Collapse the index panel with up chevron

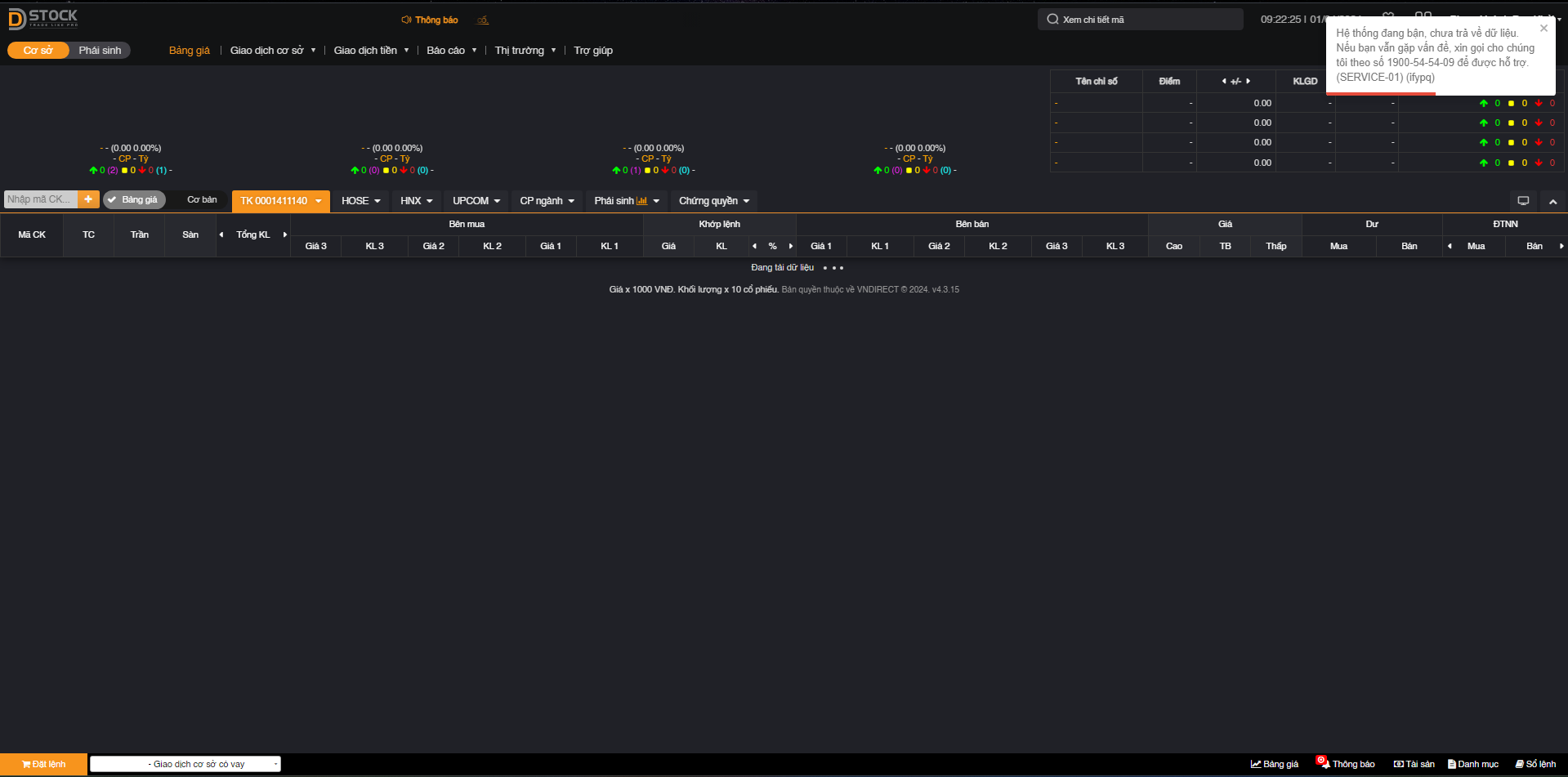click(x=1552, y=201)
